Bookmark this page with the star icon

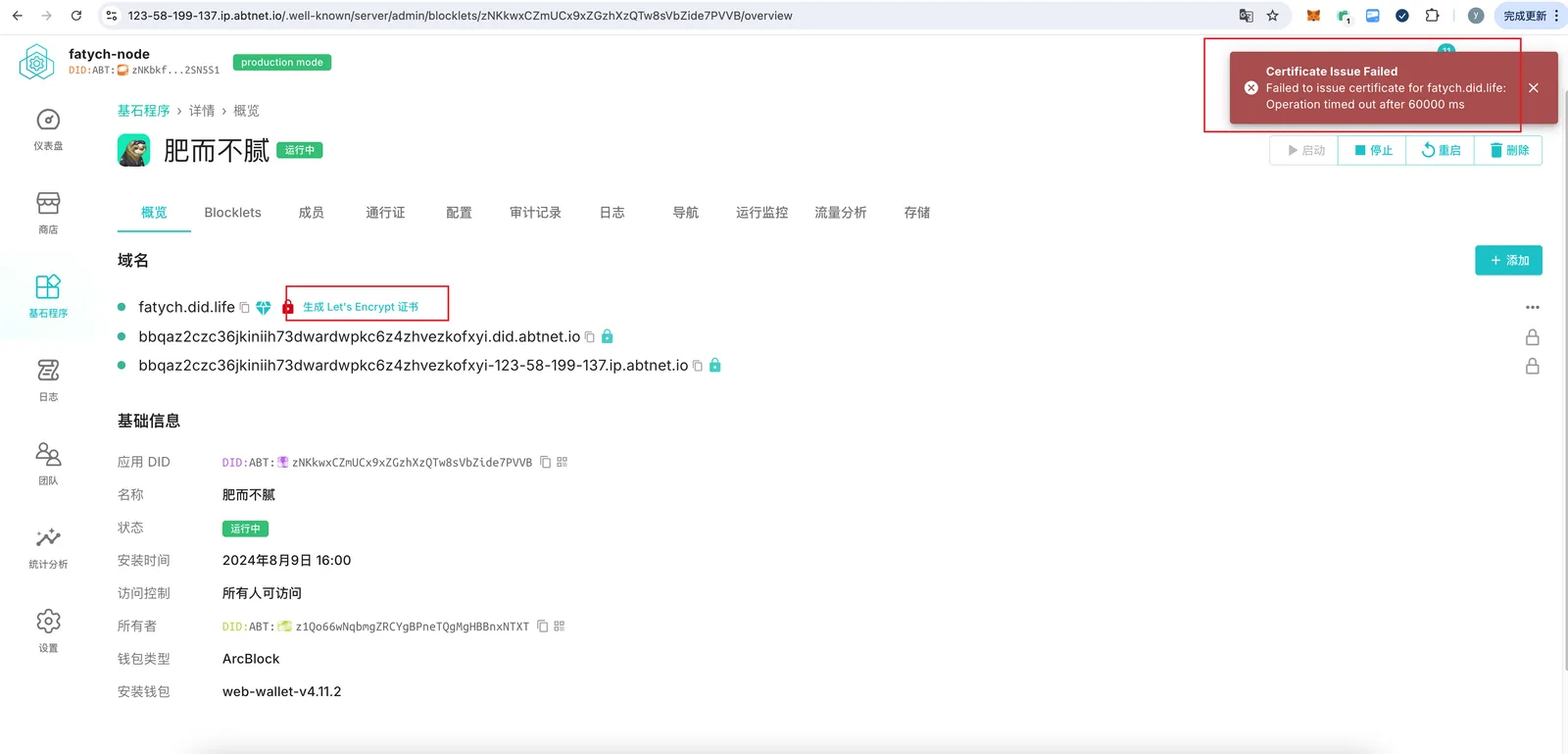1273,16
